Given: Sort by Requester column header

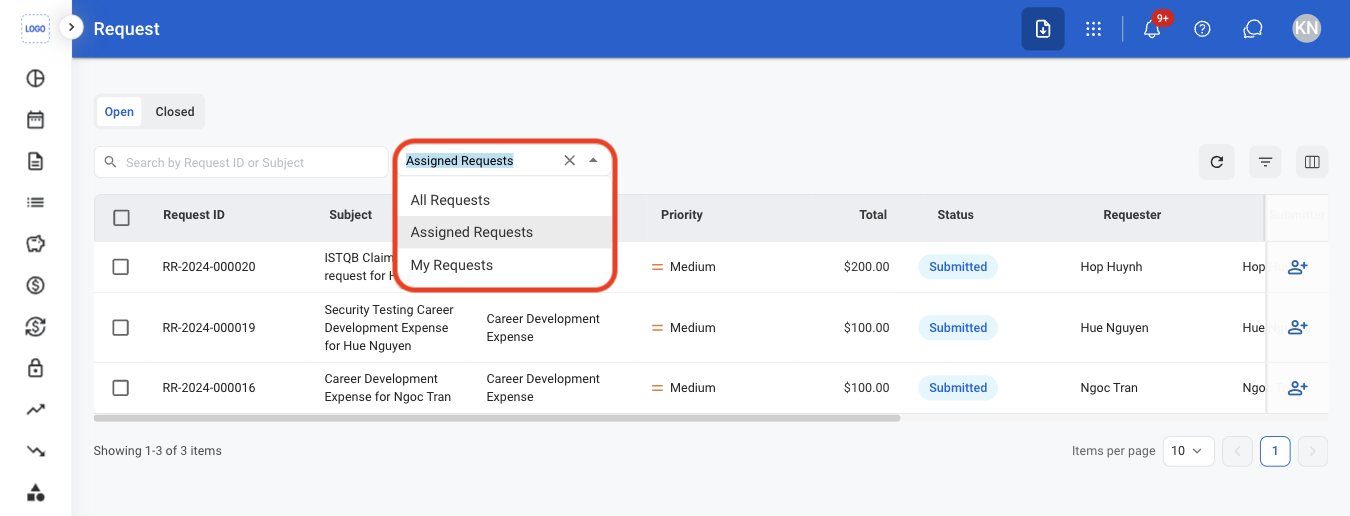Looking at the screenshot, I should tap(1132, 215).
